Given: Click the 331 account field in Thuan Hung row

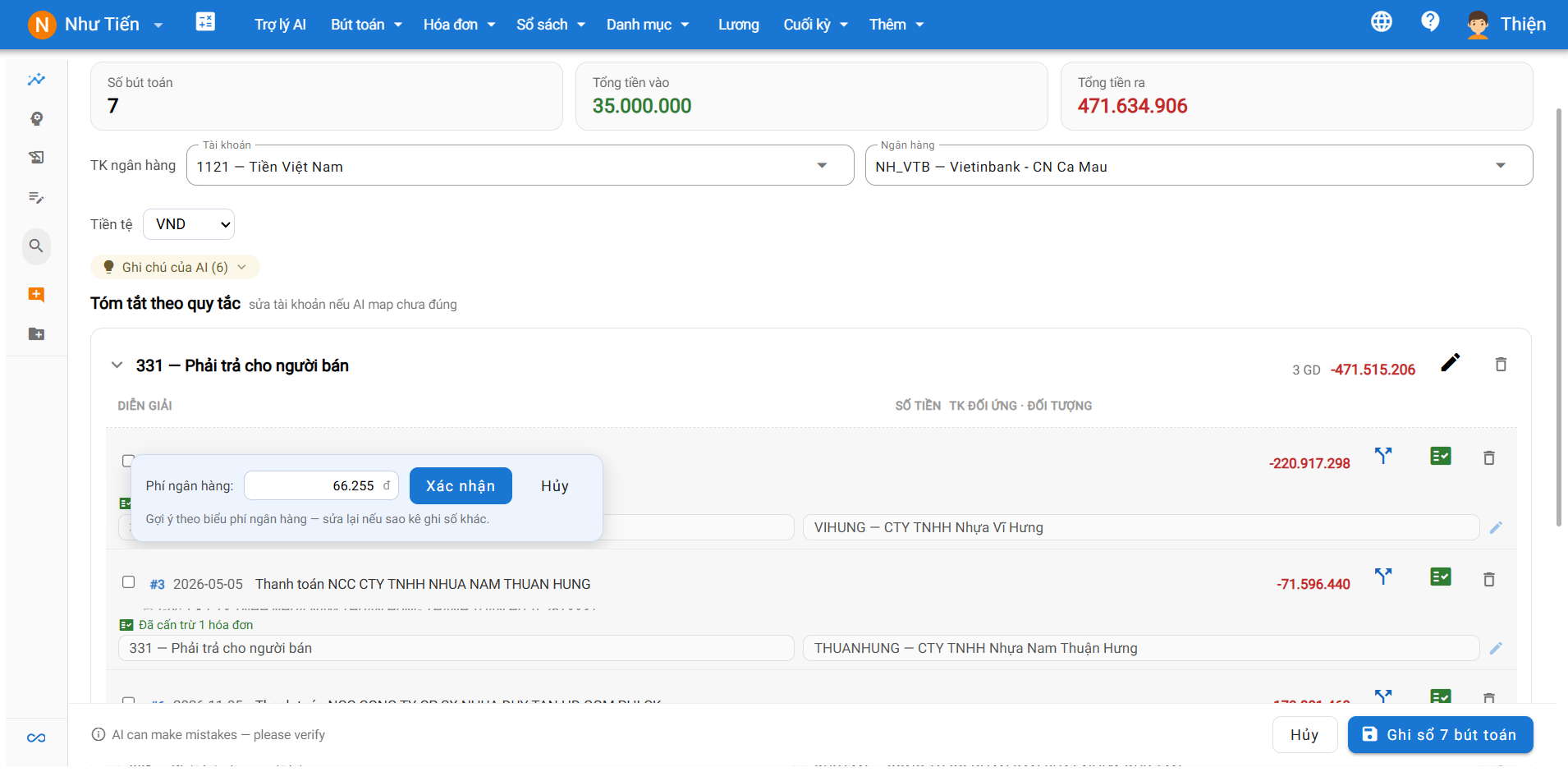Looking at the screenshot, I should [456, 648].
